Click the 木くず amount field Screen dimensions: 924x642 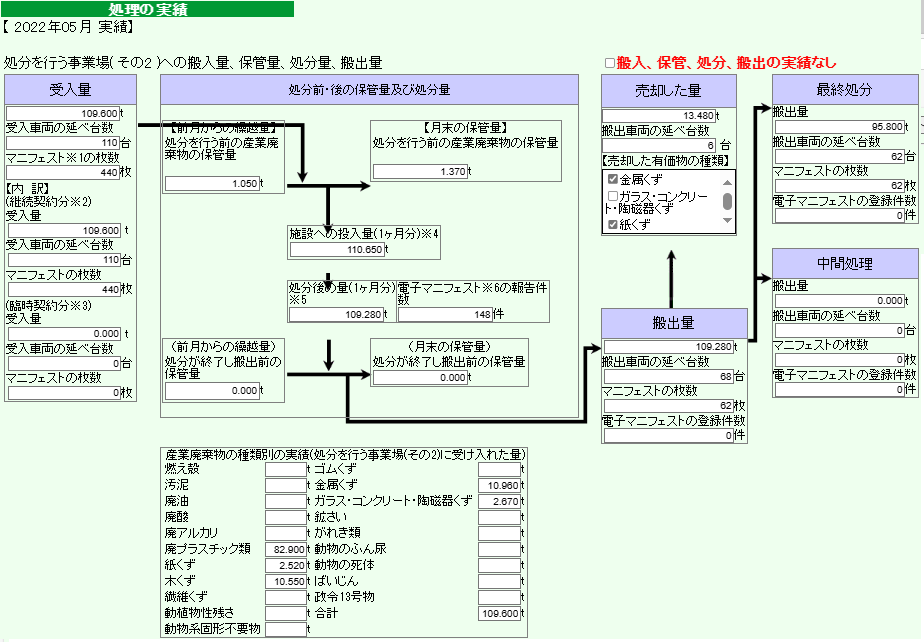point(286,581)
